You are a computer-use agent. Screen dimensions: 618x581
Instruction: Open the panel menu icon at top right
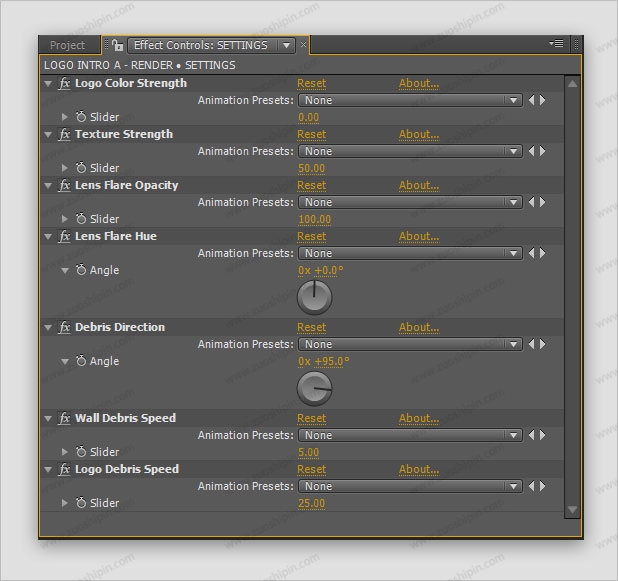(x=557, y=44)
